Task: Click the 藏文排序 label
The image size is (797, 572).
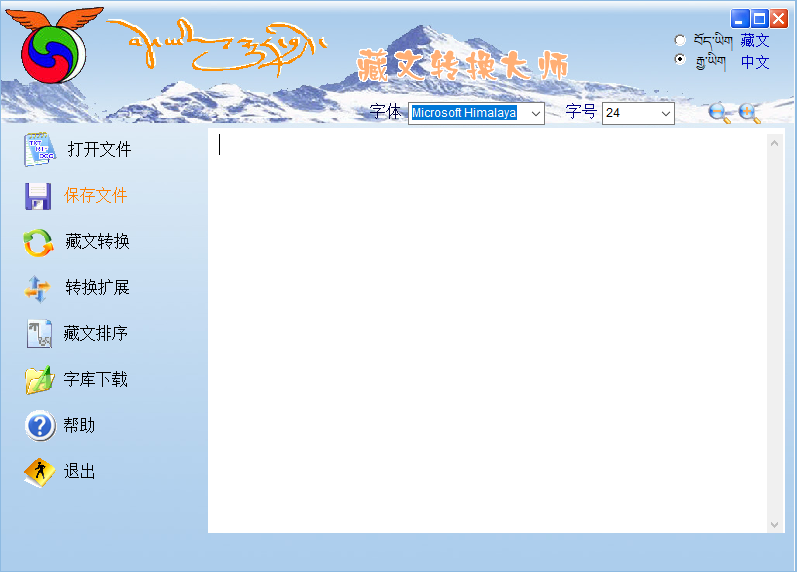Action: (x=96, y=334)
